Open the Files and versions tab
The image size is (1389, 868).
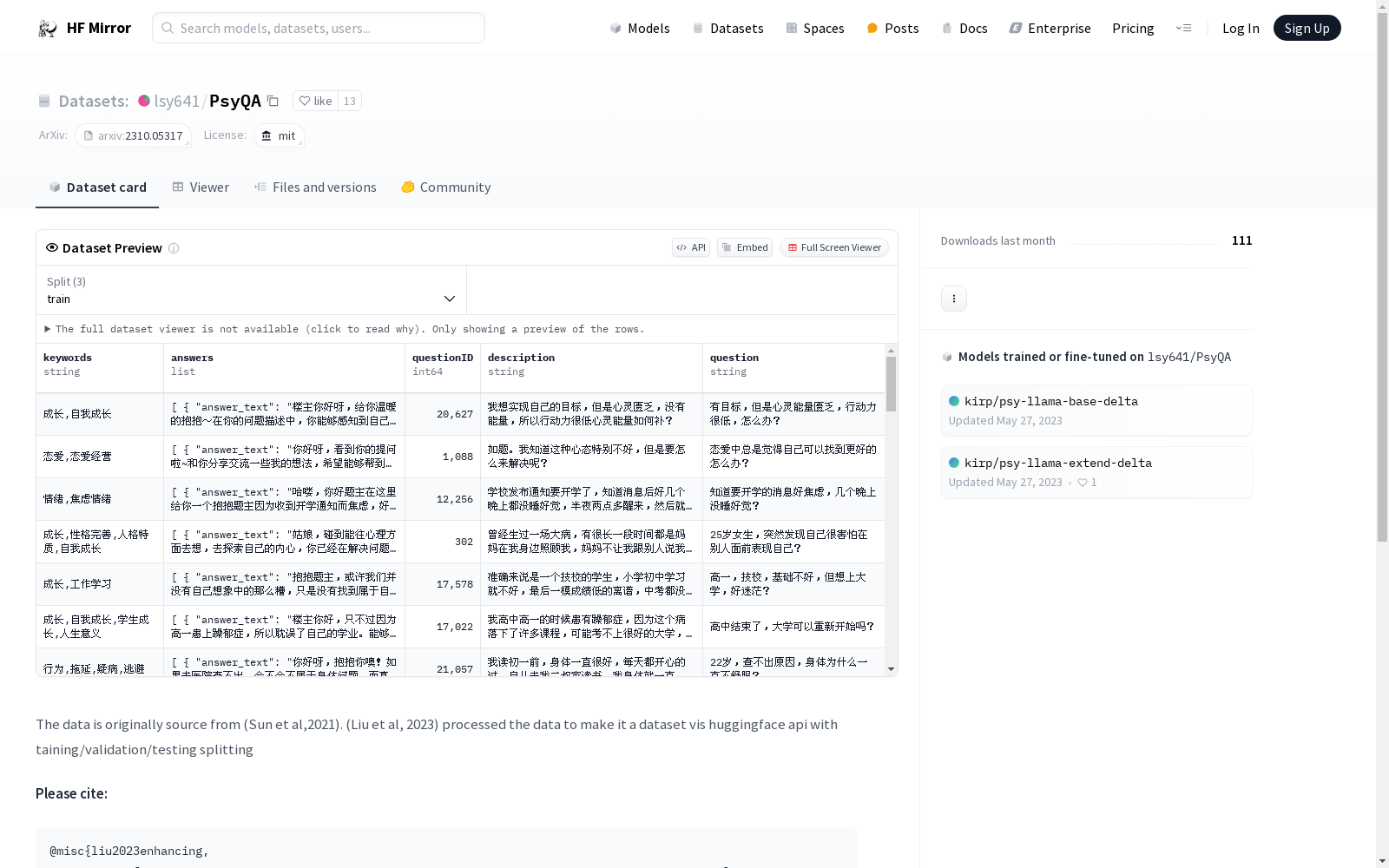click(x=315, y=187)
